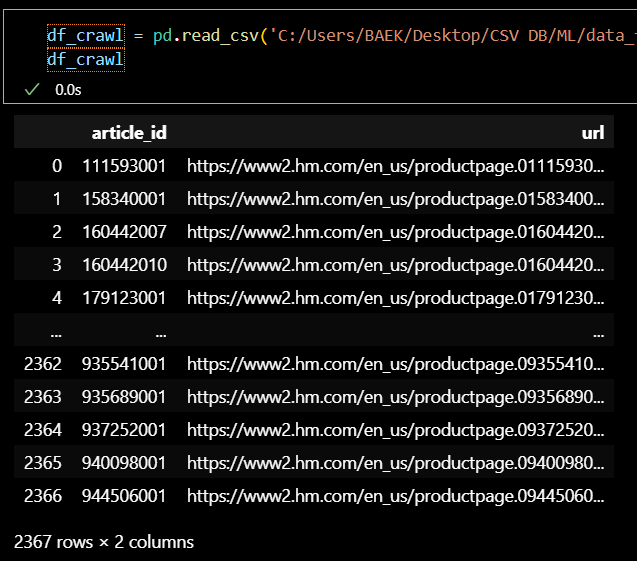Click the URL in row index 2
The width and height of the screenshot is (637, 561).
point(396,232)
